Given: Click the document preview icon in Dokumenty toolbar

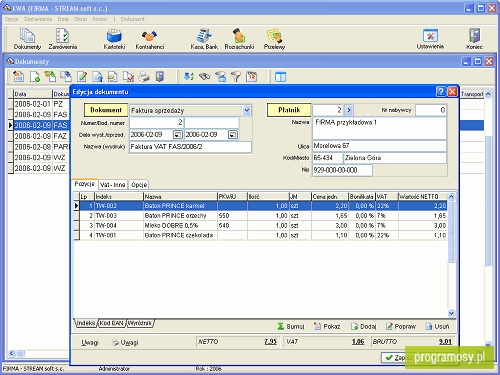Looking at the screenshot, I should [x=113, y=77].
